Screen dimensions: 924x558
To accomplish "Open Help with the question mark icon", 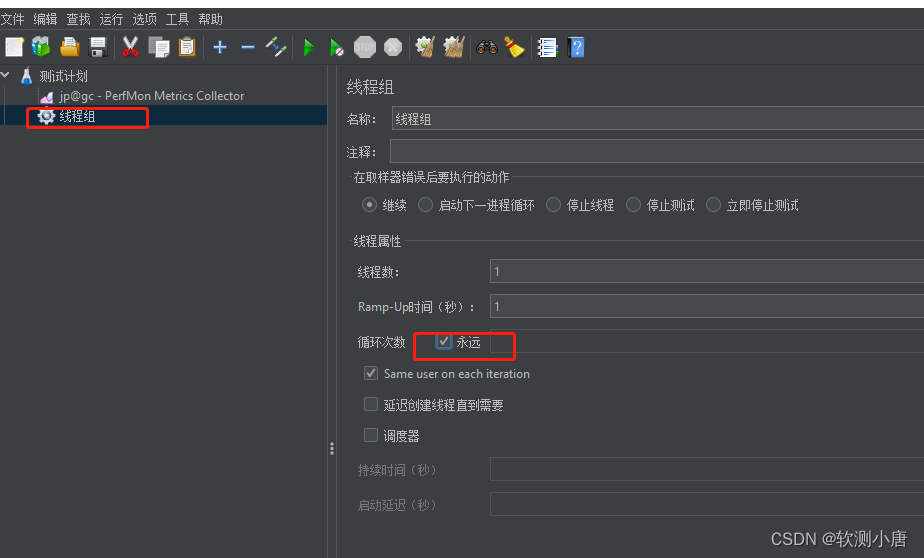I will 576,47.
